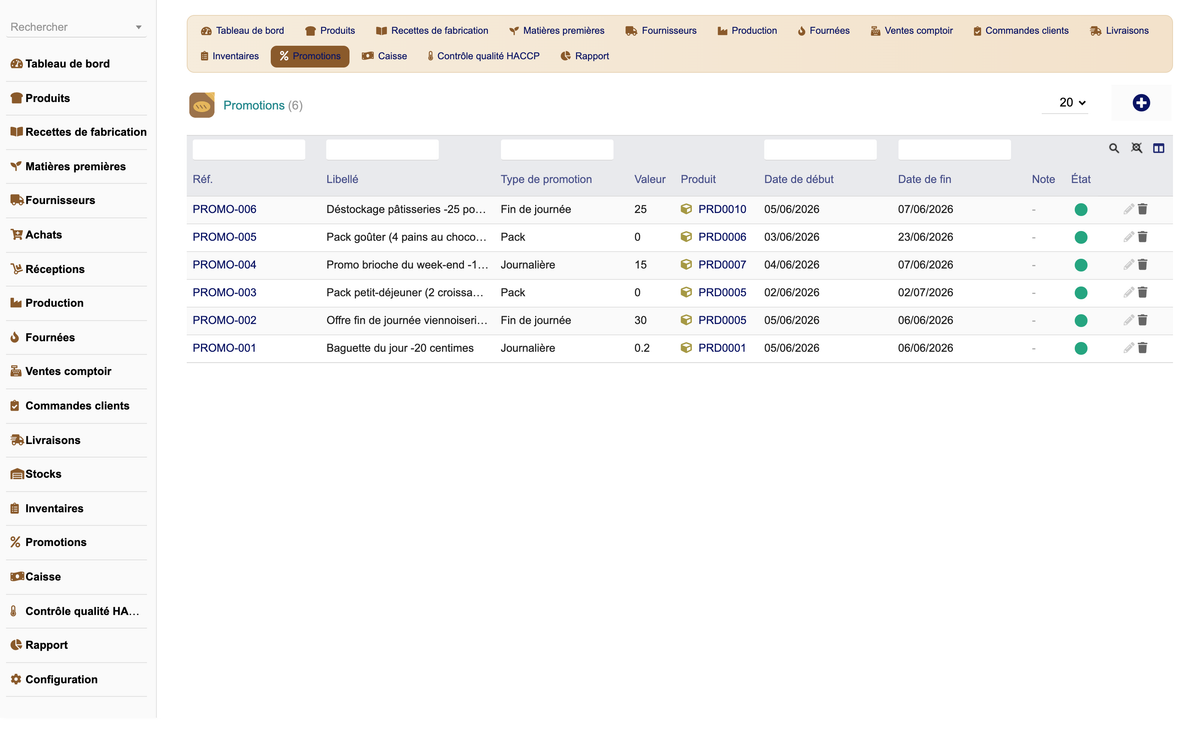The image size is (1200, 741).
Task: Open PROMO-003 reference link
Action: coord(224,293)
